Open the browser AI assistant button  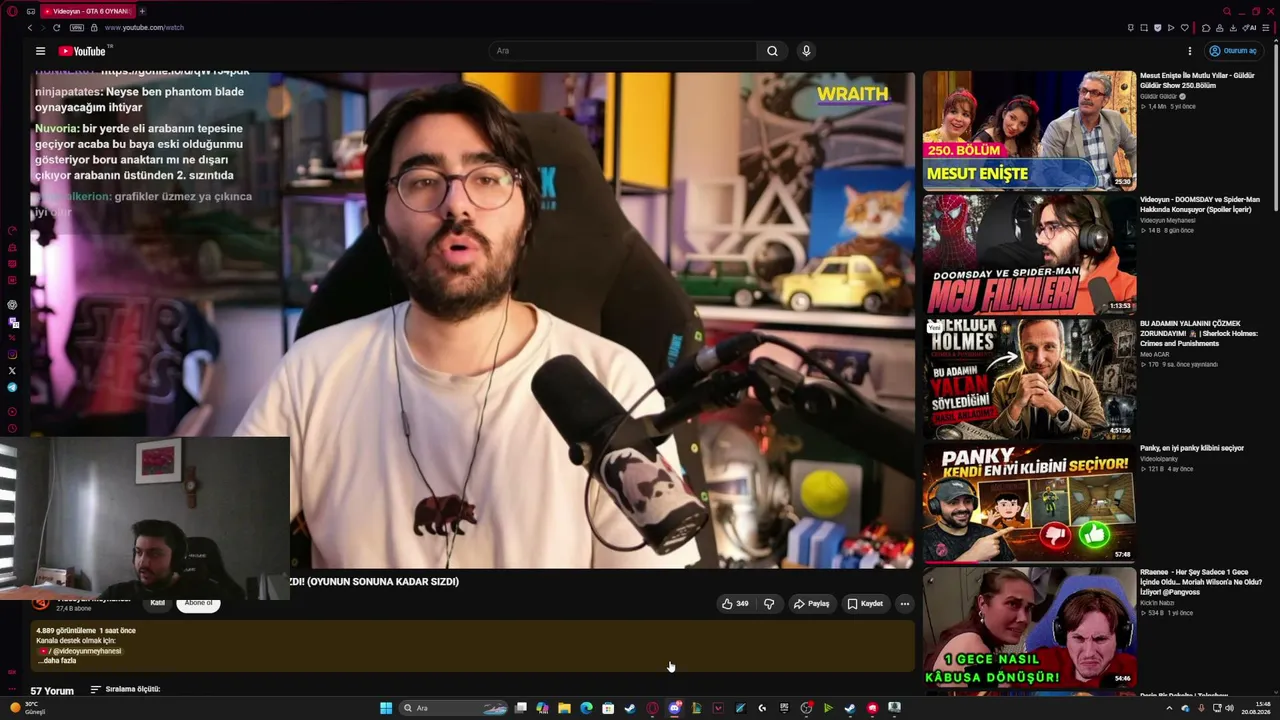(1249, 28)
